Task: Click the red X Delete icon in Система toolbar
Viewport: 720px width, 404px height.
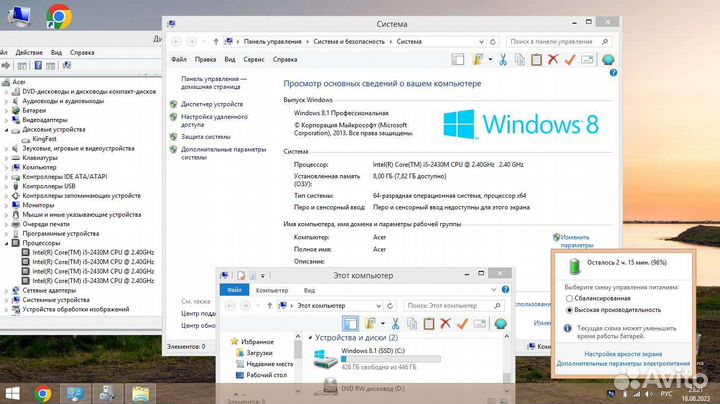Action: [x=553, y=59]
